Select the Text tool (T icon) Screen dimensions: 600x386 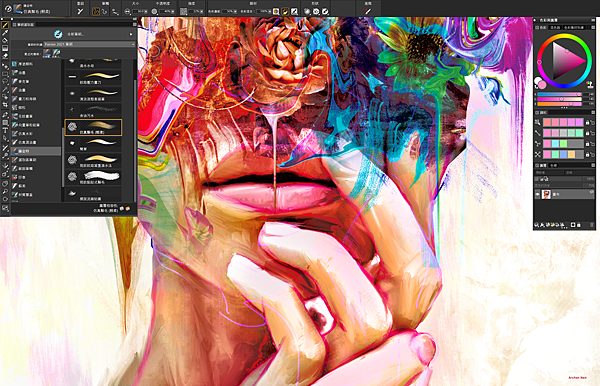click(5, 131)
